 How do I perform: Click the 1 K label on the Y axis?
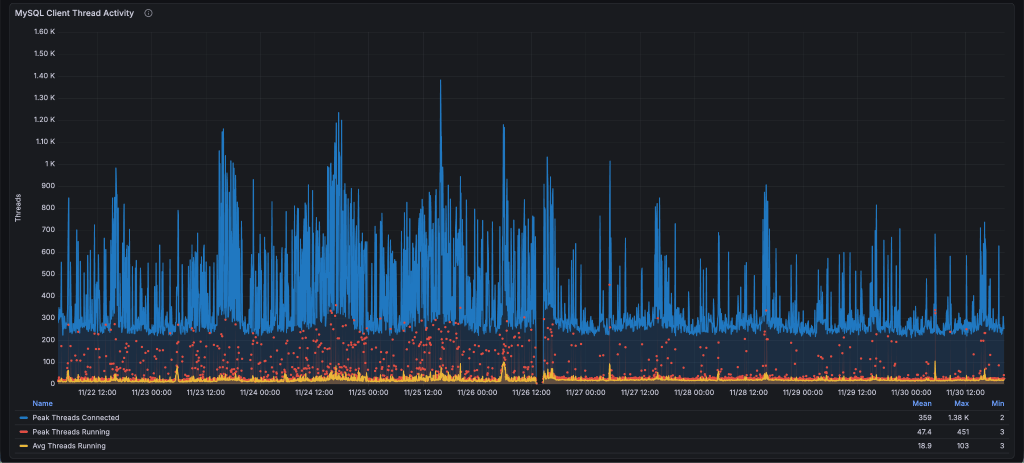click(x=49, y=164)
